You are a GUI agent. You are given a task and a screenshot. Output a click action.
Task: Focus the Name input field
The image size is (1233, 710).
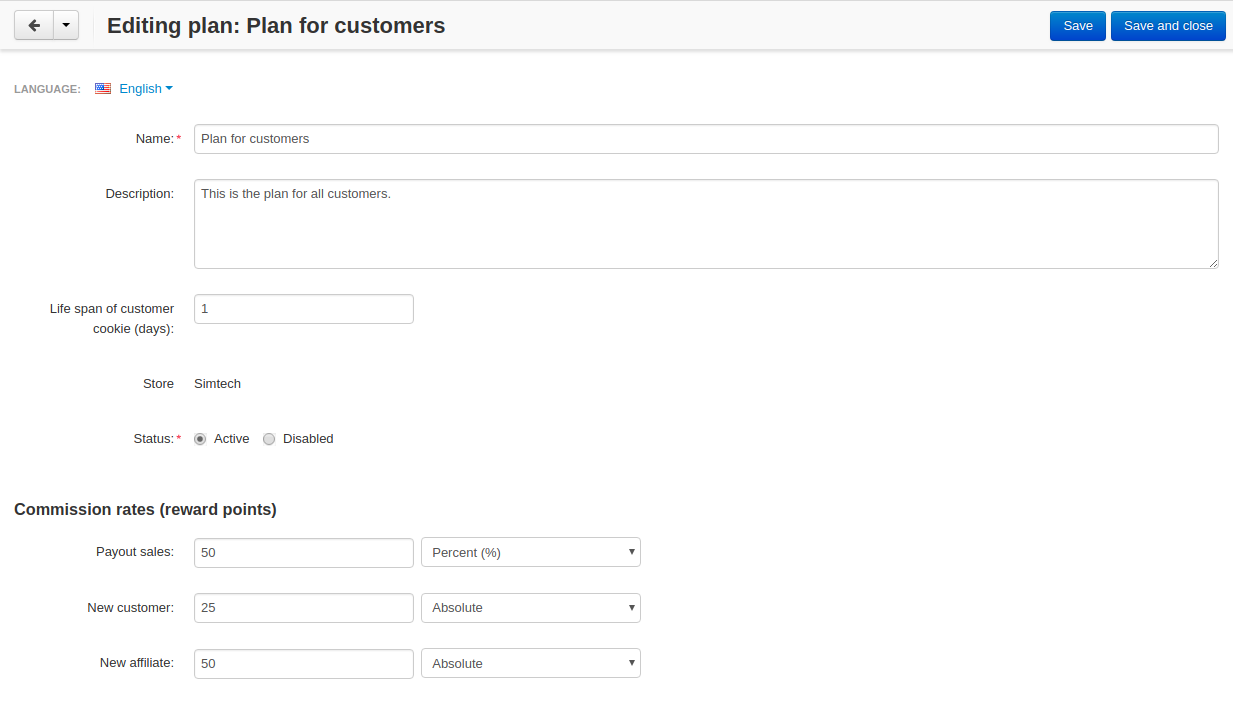pyautogui.click(x=706, y=139)
